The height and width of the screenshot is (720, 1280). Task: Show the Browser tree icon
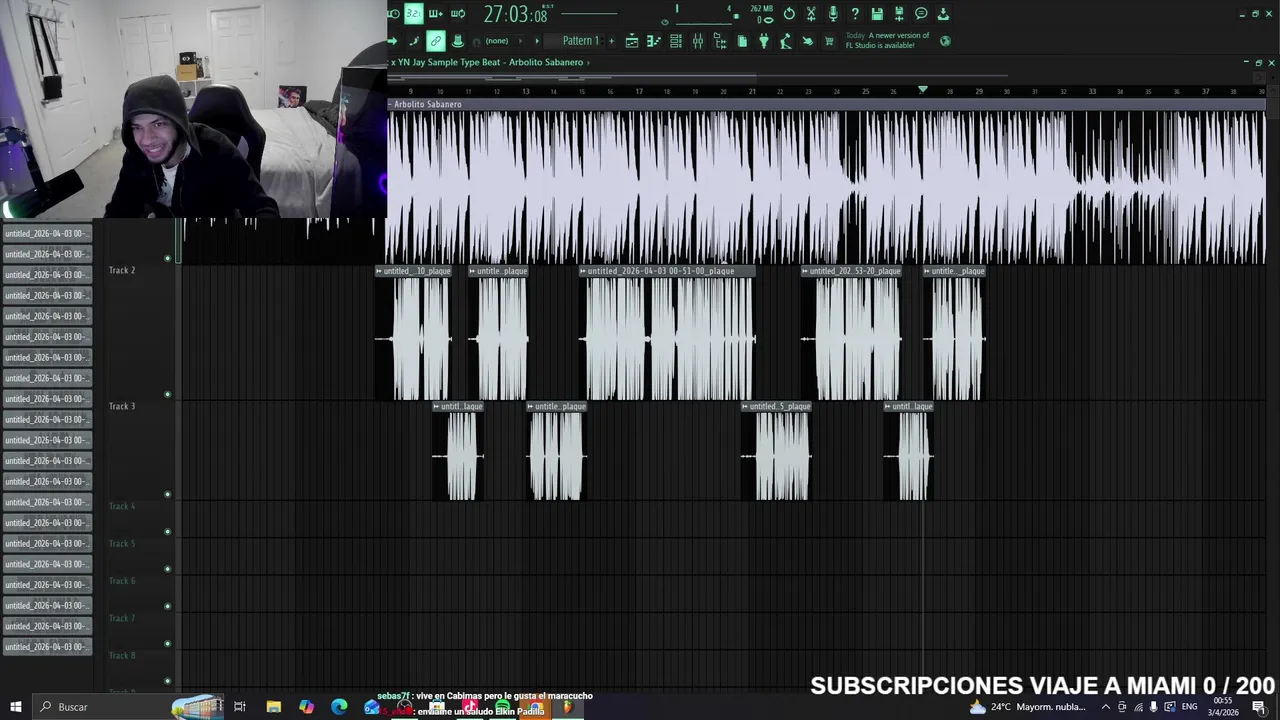pyautogui.click(x=720, y=41)
